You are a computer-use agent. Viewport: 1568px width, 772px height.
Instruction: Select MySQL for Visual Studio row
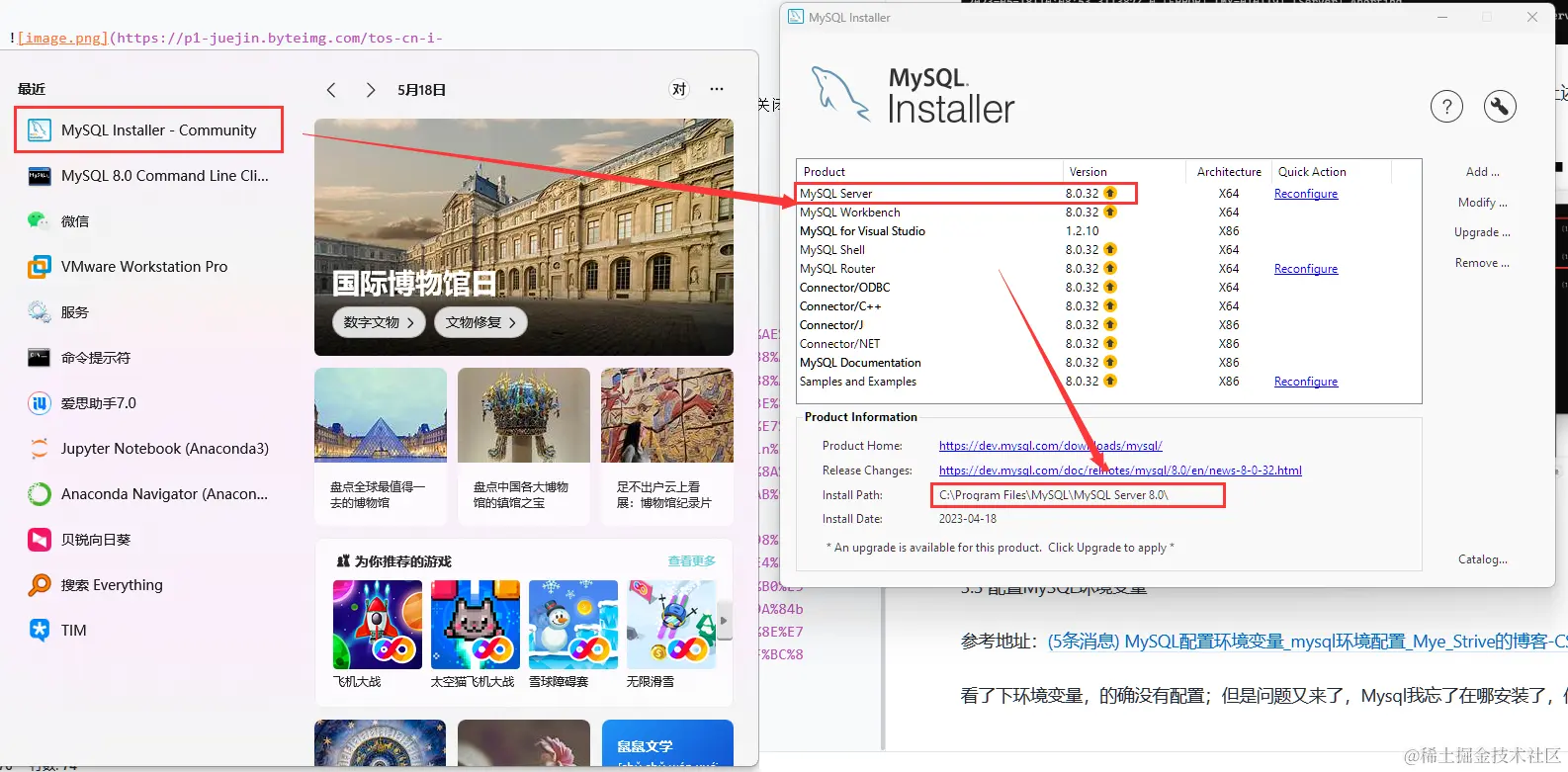click(x=1108, y=231)
